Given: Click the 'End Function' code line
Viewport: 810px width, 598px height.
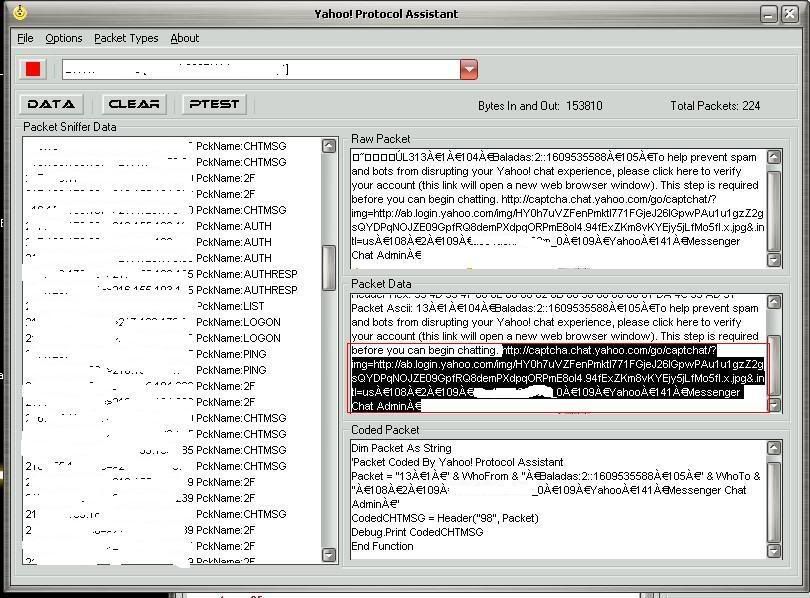Looking at the screenshot, I should click(x=382, y=546).
